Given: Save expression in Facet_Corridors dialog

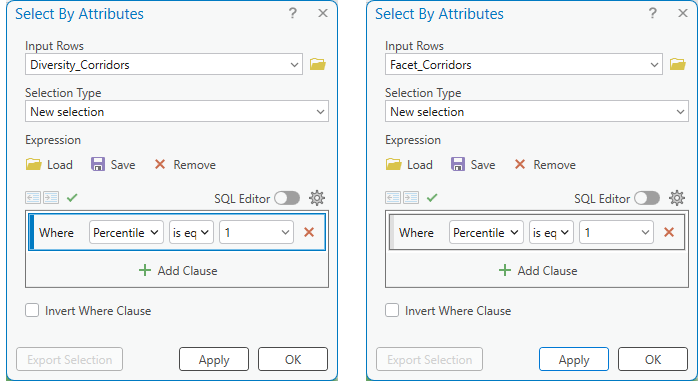Looking at the screenshot, I should tap(473, 165).
